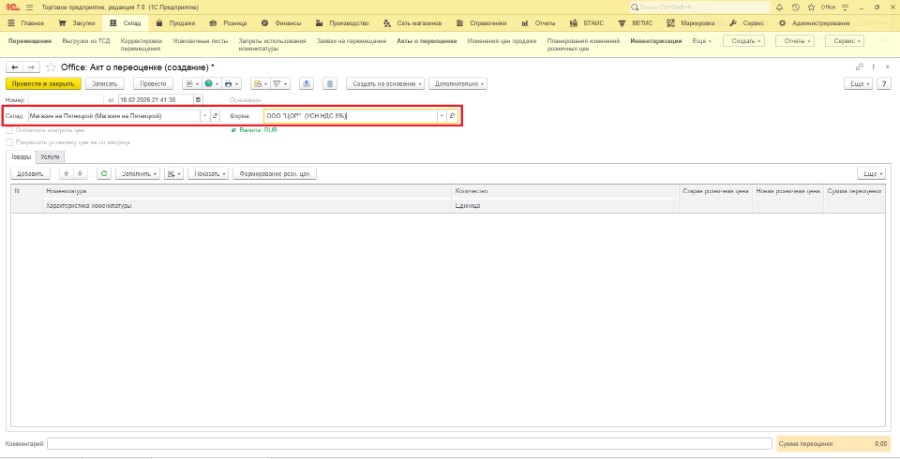Open the help question mark button
The image size is (900, 459).
[885, 84]
